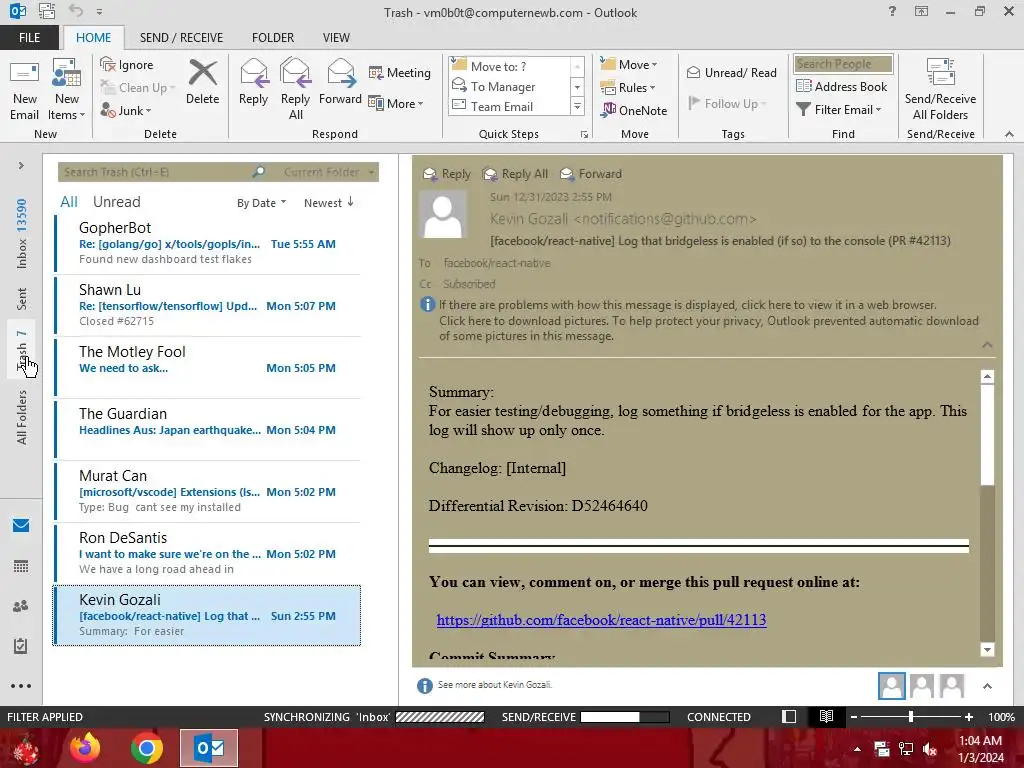Screen dimensions: 1024x768
Task: Switch to Tasks view
Action: pyautogui.click(x=21, y=646)
